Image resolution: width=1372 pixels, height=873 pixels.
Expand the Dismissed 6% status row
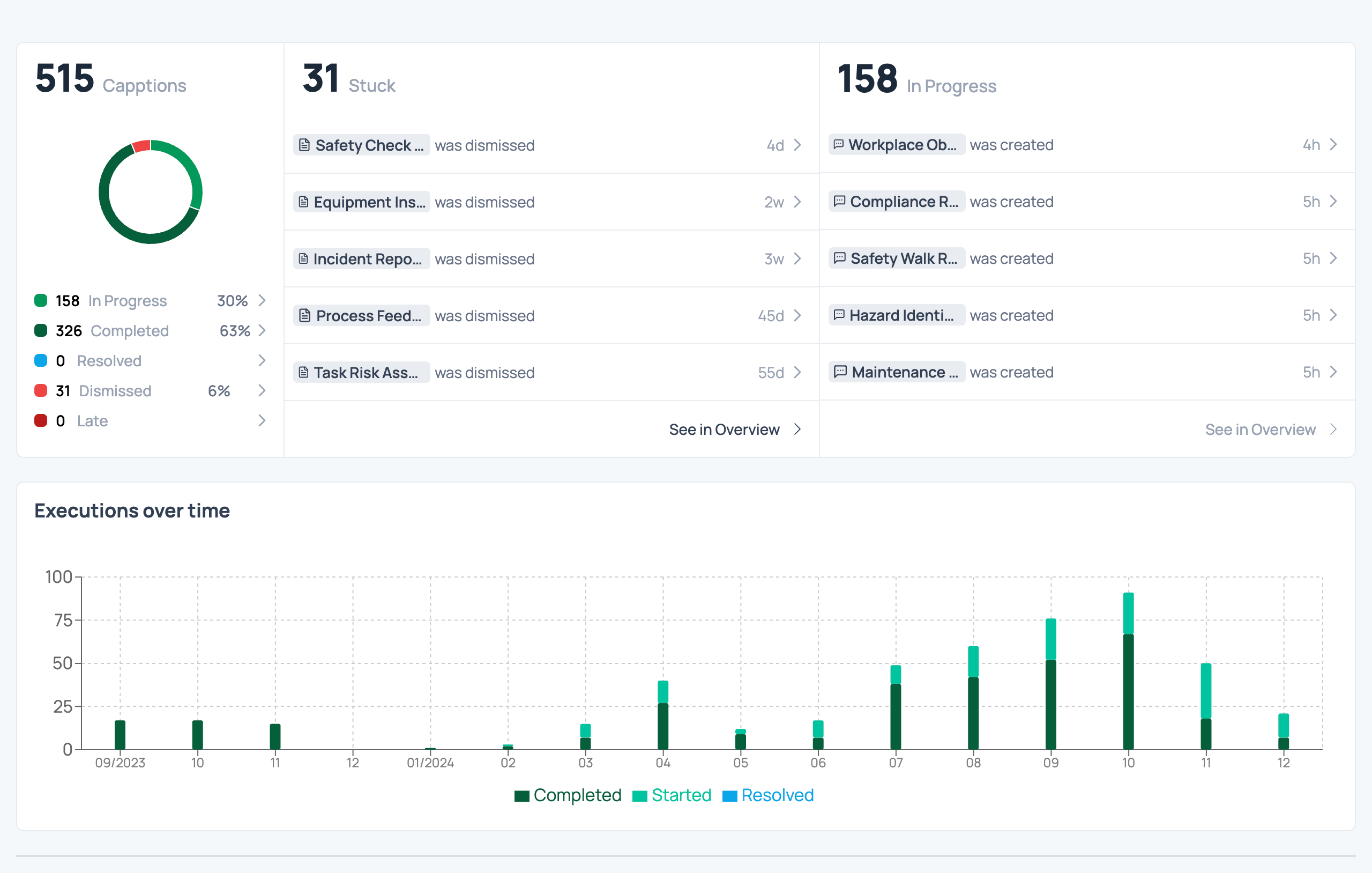click(x=262, y=390)
